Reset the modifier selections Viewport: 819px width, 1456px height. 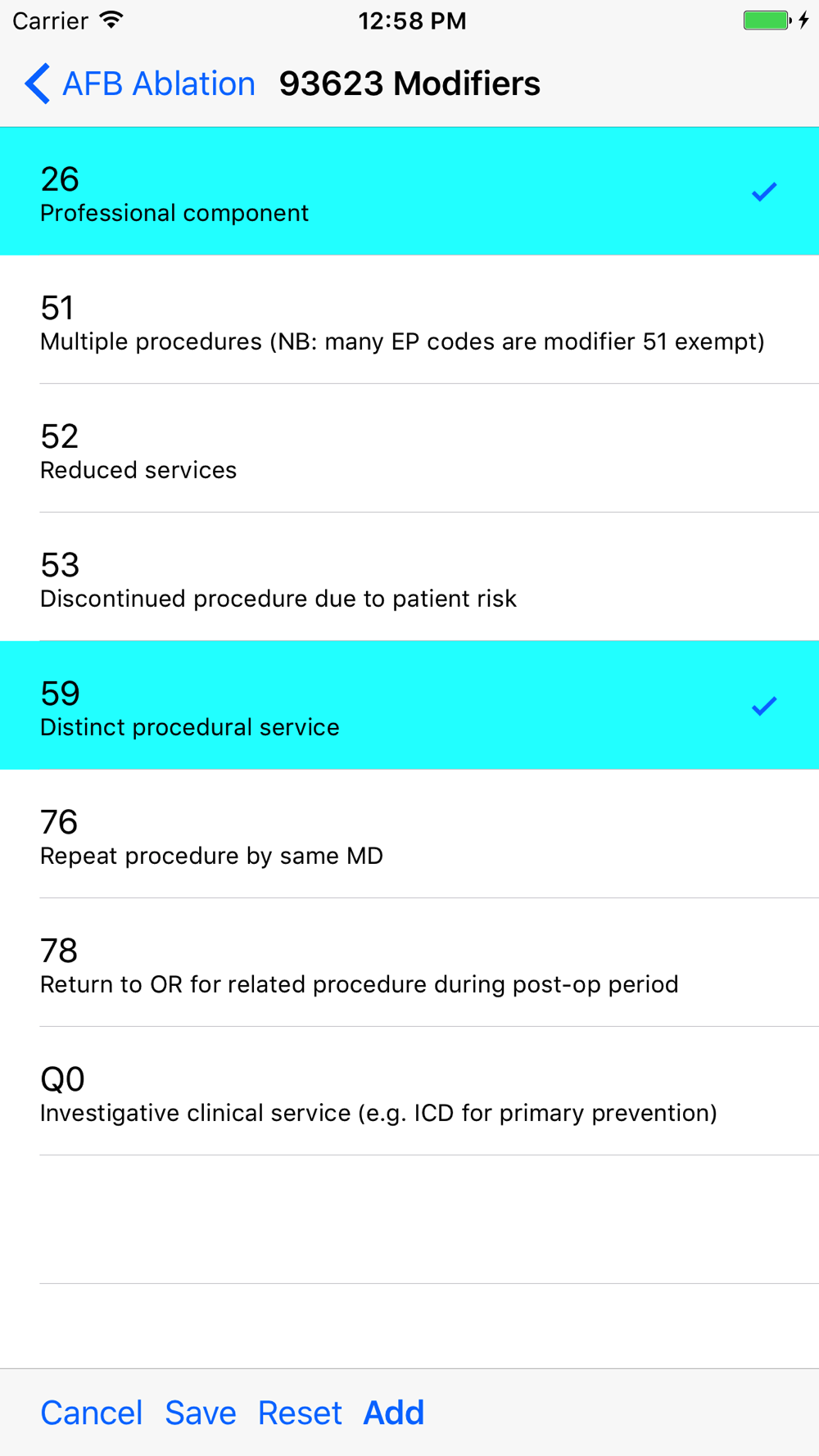pos(300,1413)
